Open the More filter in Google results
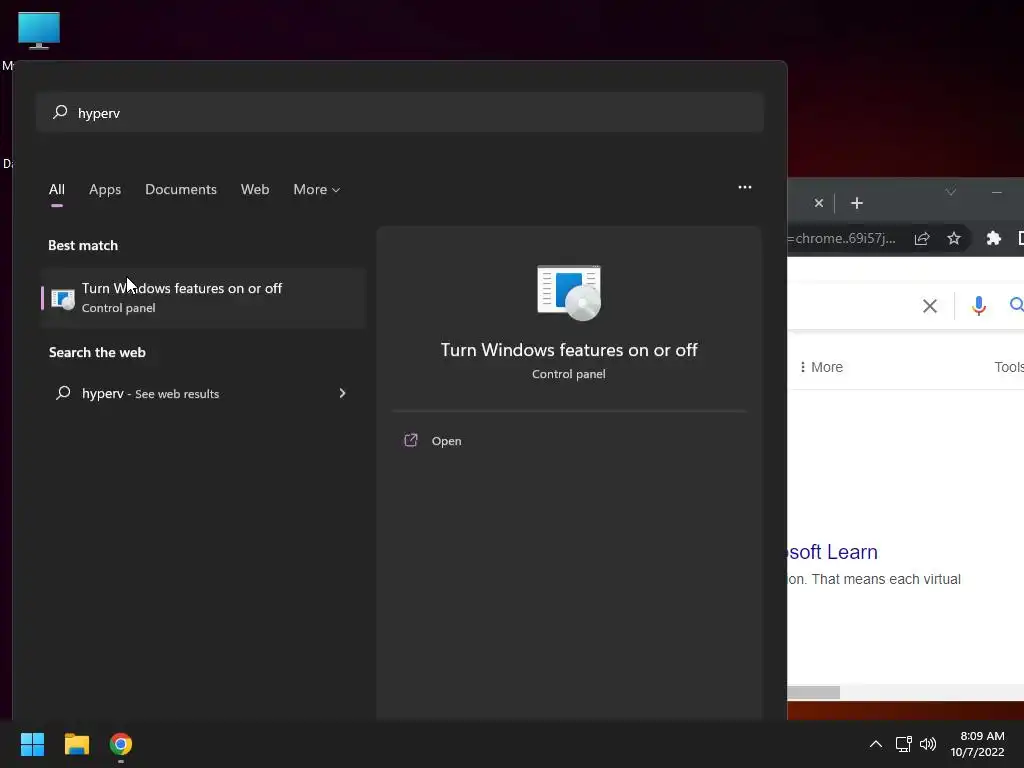This screenshot has width=1024, height=768. tap(821, 367)
